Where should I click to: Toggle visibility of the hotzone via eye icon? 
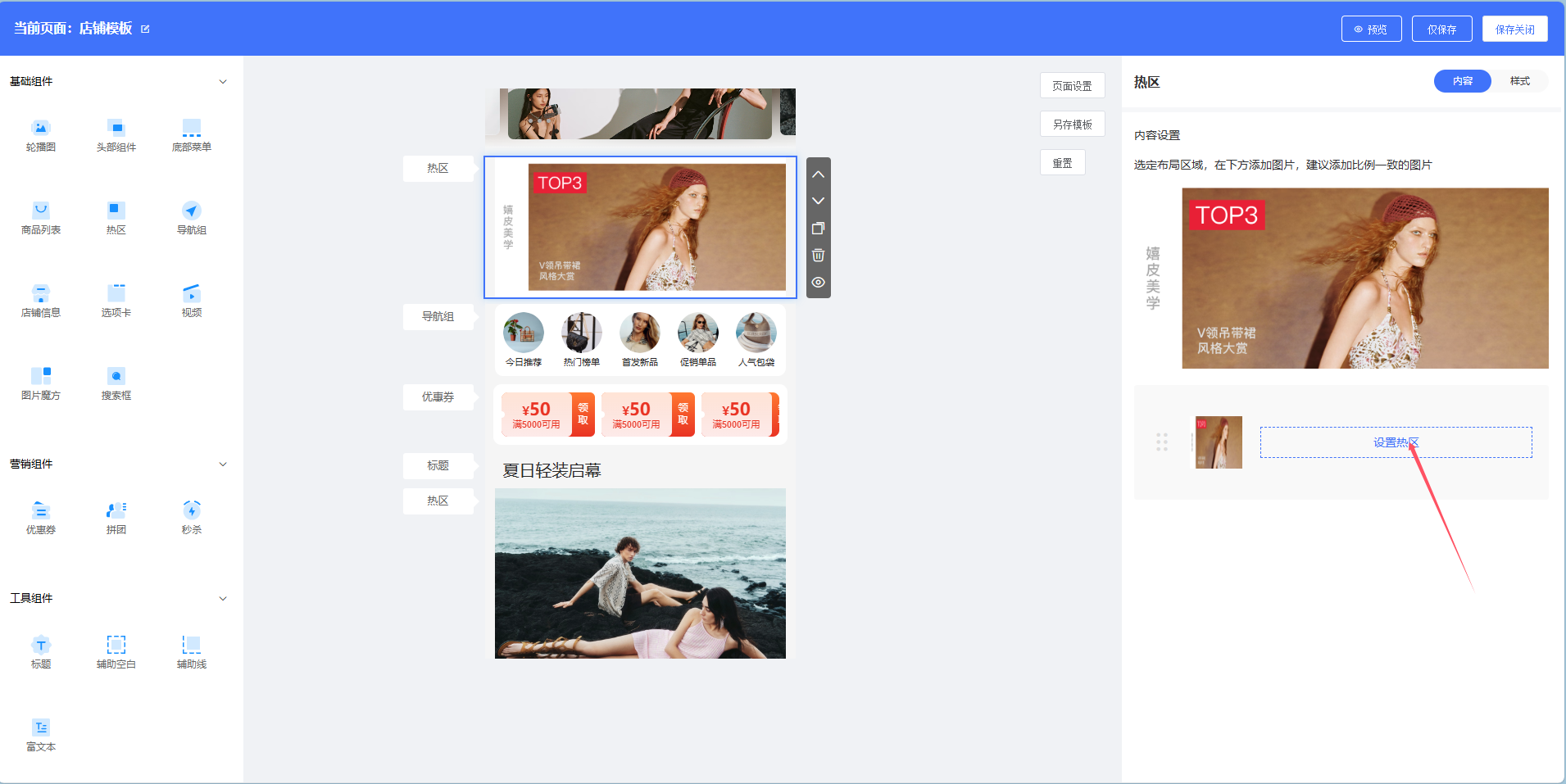pos(817,282)
